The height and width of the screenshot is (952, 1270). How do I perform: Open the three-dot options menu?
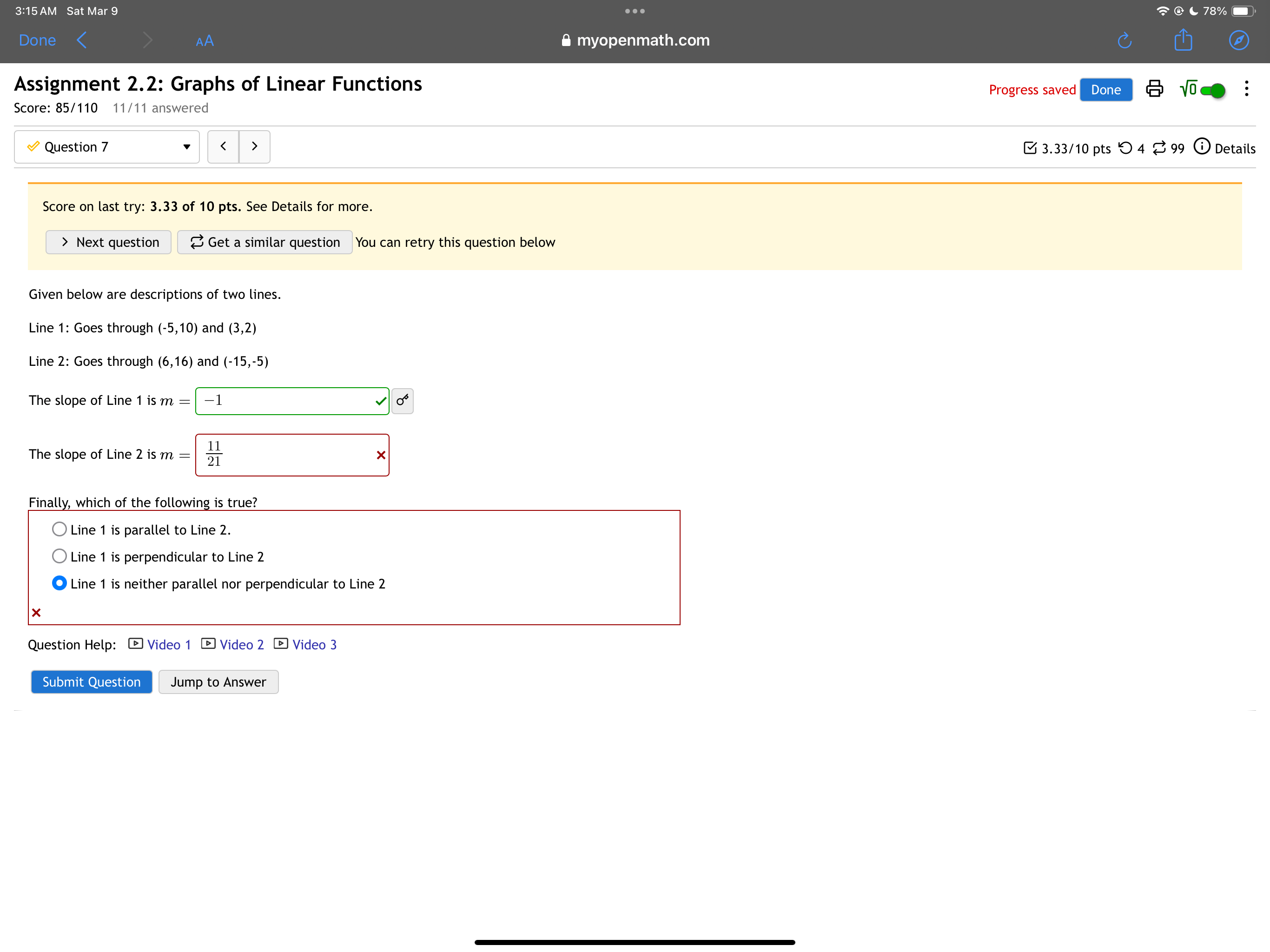(x=1246, y=89)
